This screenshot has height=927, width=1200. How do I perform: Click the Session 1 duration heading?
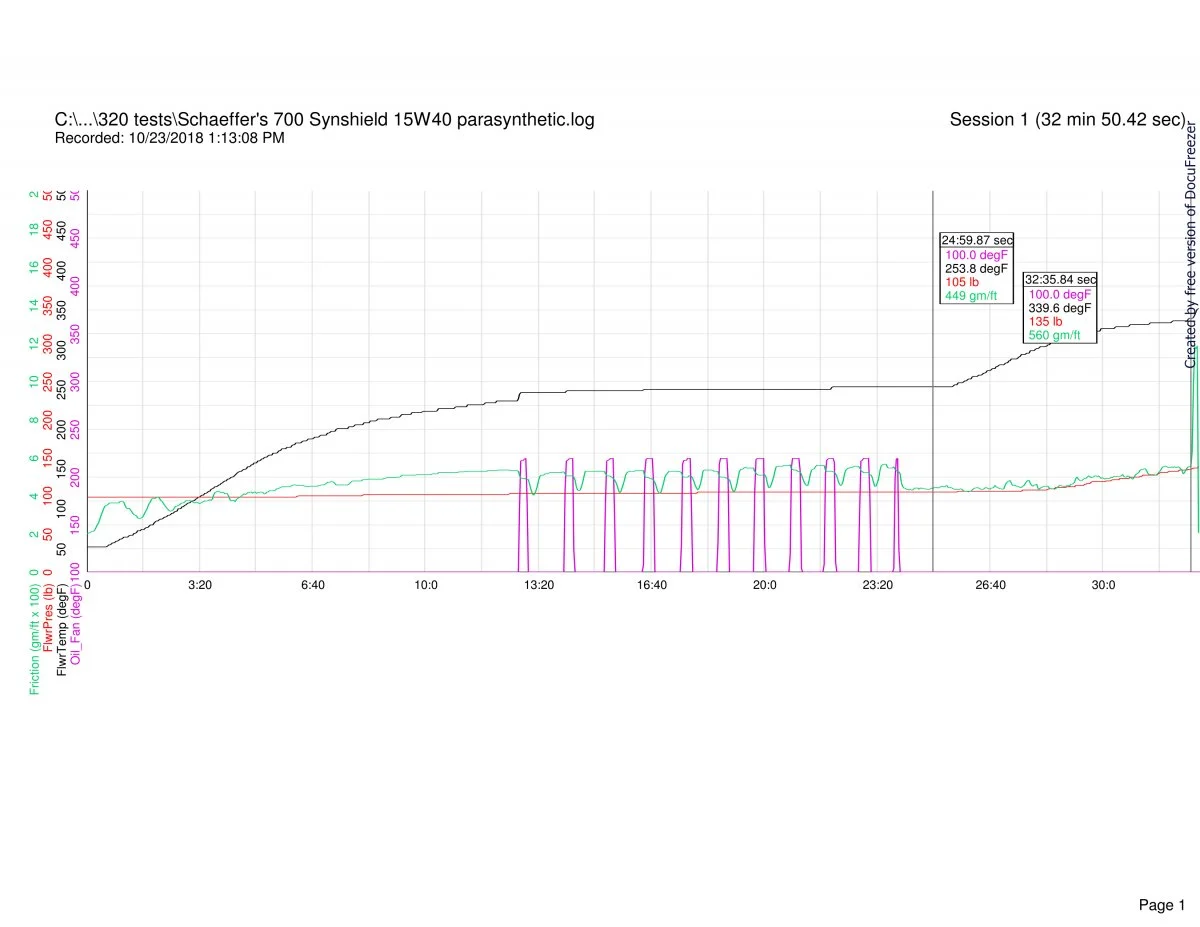click(x=1067, y=120)
